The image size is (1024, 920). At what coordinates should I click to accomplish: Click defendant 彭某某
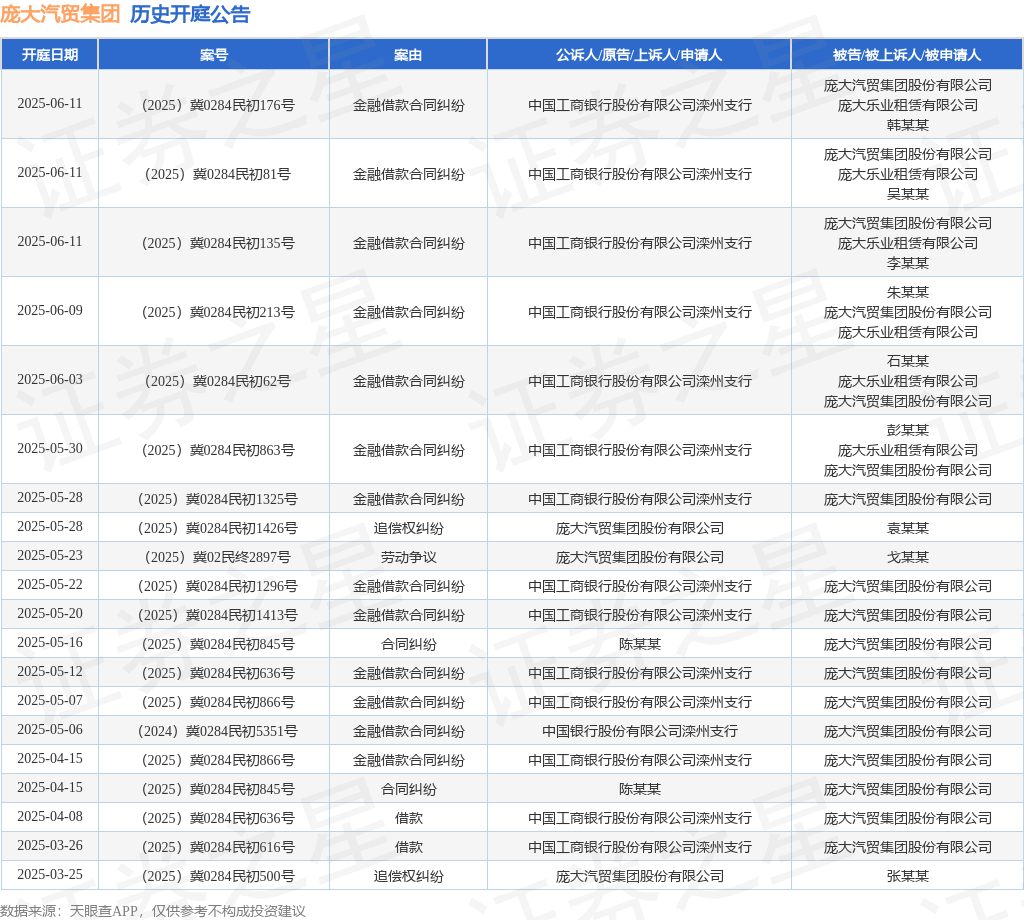tap(908, 430)
